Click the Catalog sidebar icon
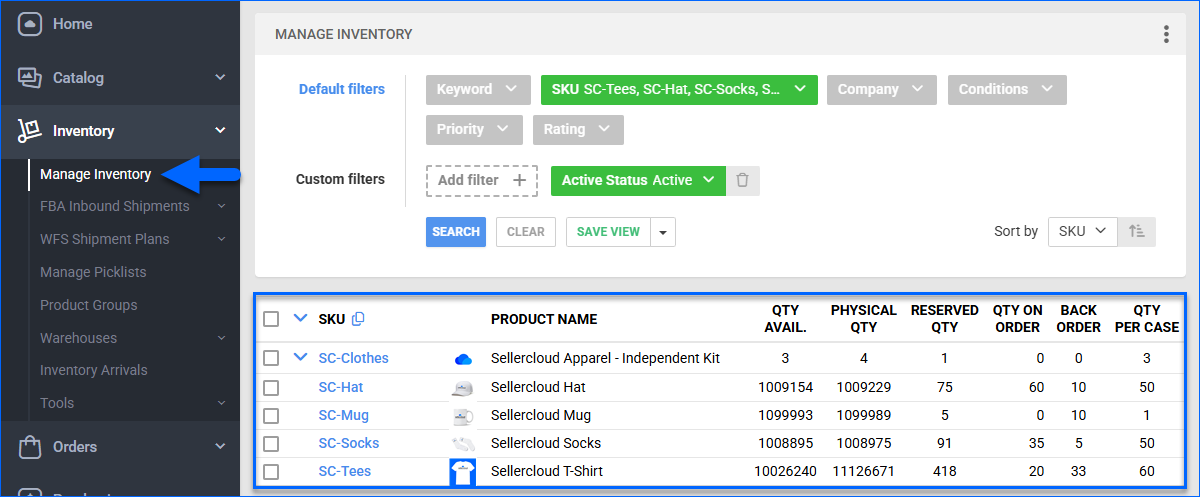The height and width of the screenshot is (497, 1200). (30, 78)
